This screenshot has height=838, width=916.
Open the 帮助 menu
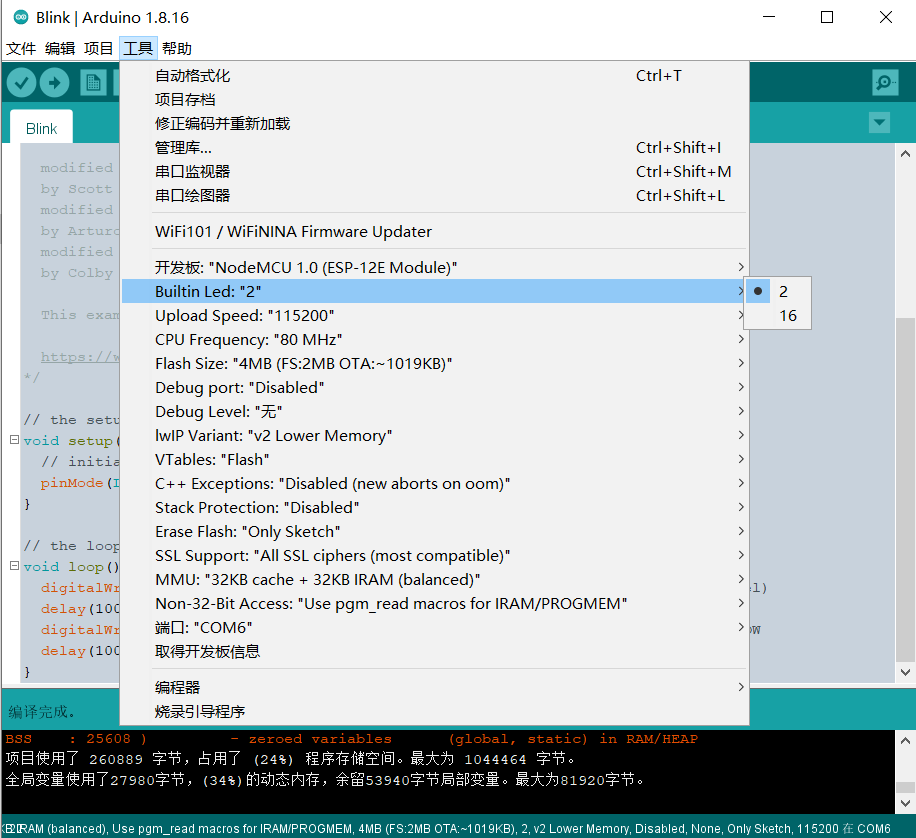click(176, 49)
